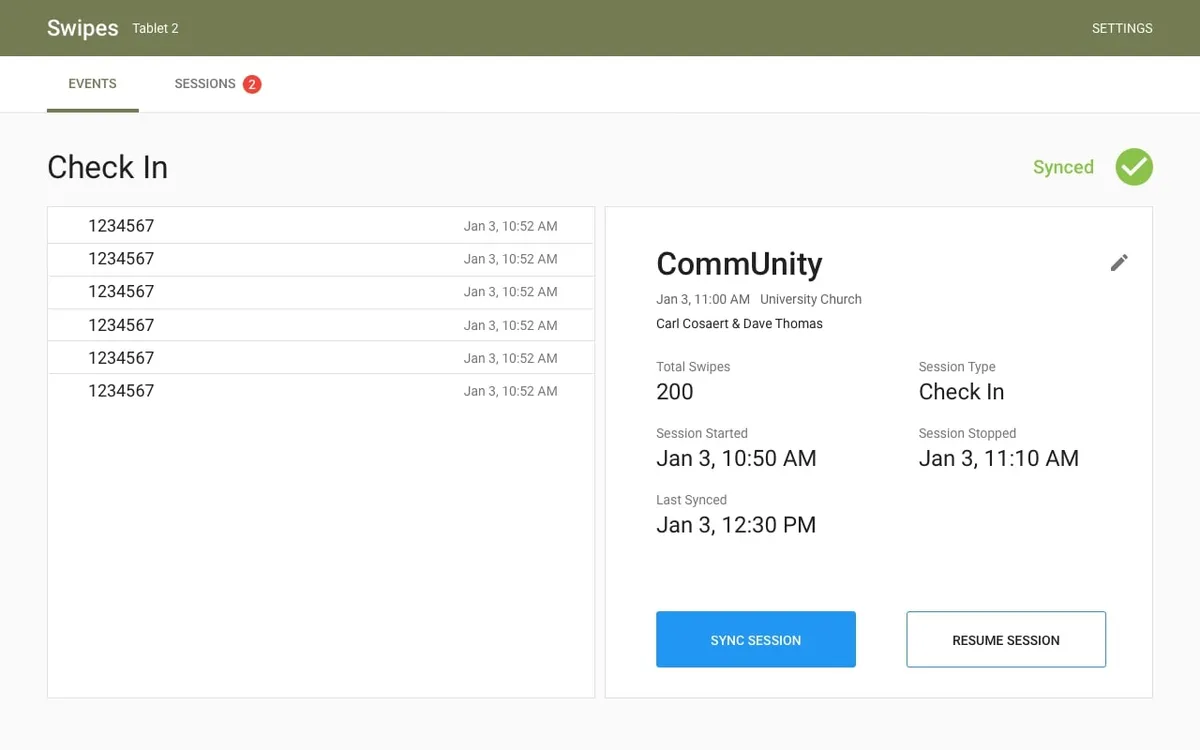Click the Synced status text
The image size is (1200, 750).
coord(1063,167)
